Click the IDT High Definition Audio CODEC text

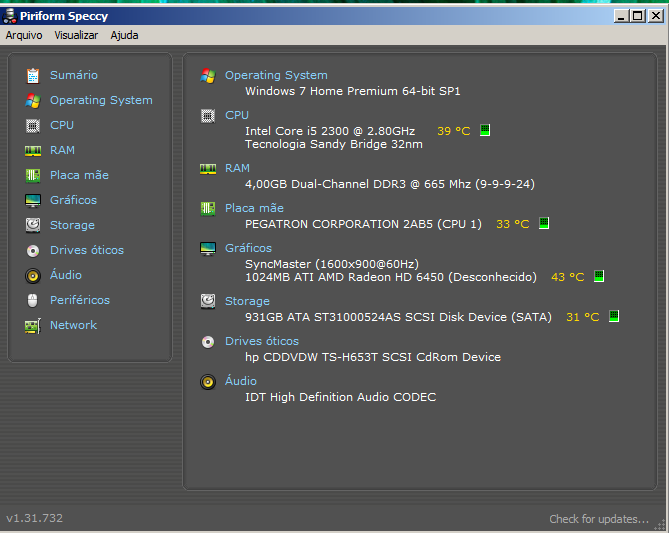pyautogui.click(x=340, y=397)
